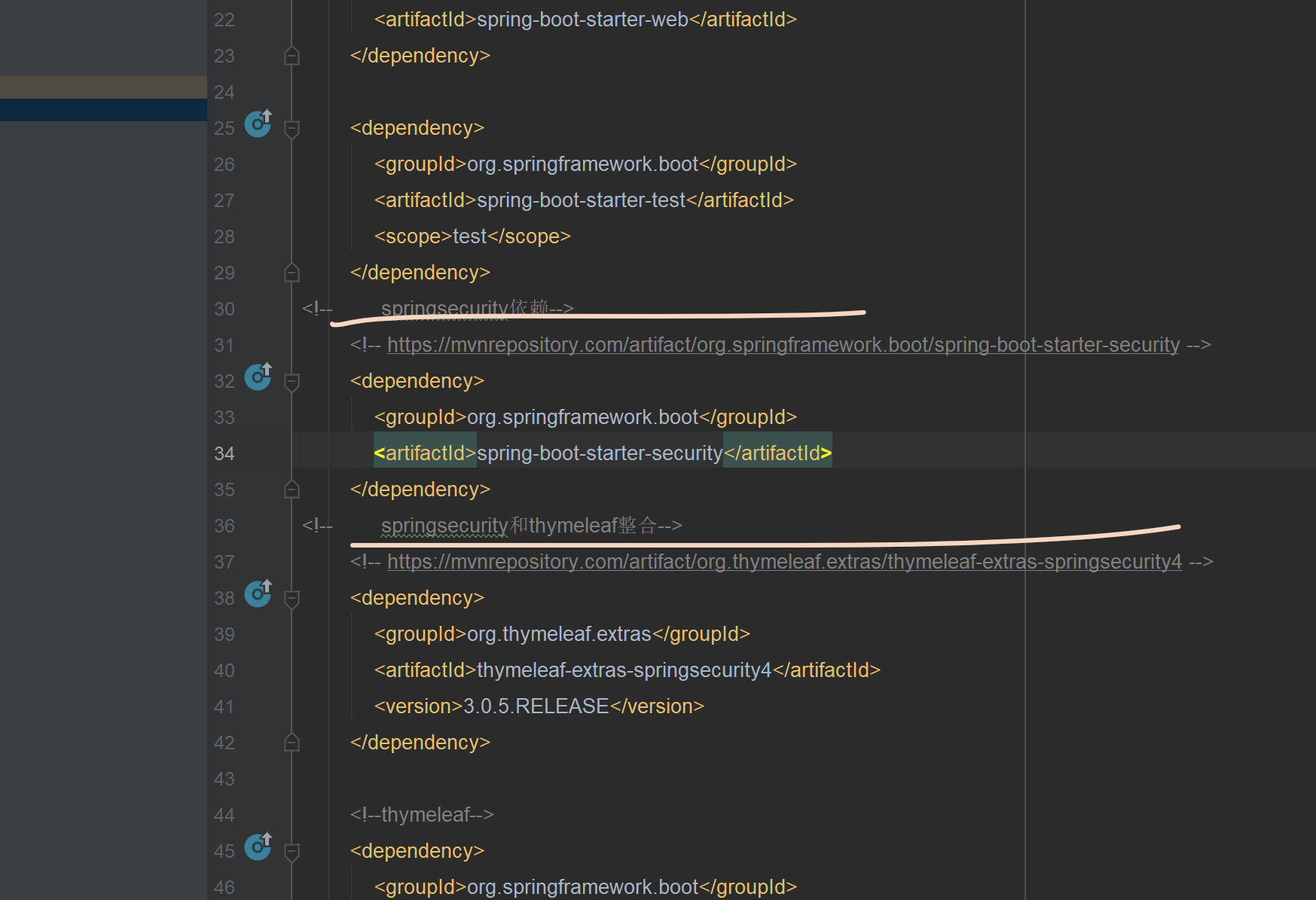Viewport: 1316px width, 900px height.
Task: Click the fold end marker on line 29
Action: pos(292,273)
